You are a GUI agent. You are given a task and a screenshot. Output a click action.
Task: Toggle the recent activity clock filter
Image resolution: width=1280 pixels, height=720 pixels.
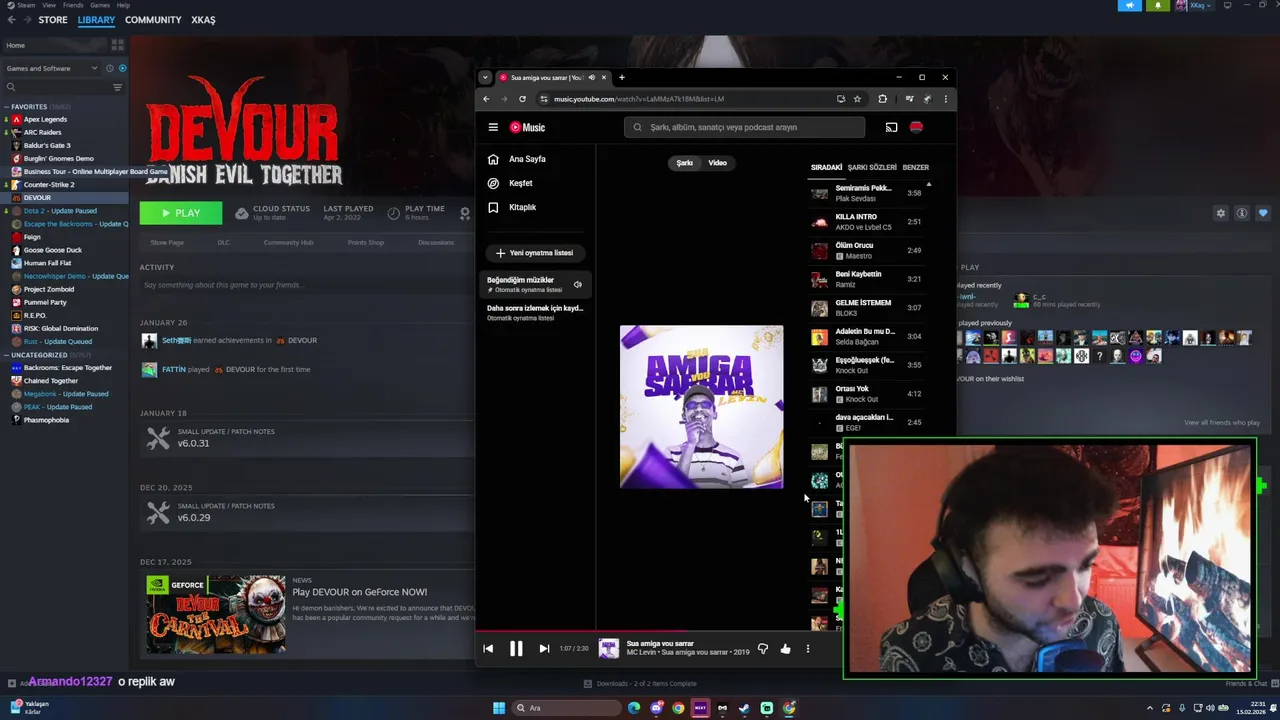point(110,68)
